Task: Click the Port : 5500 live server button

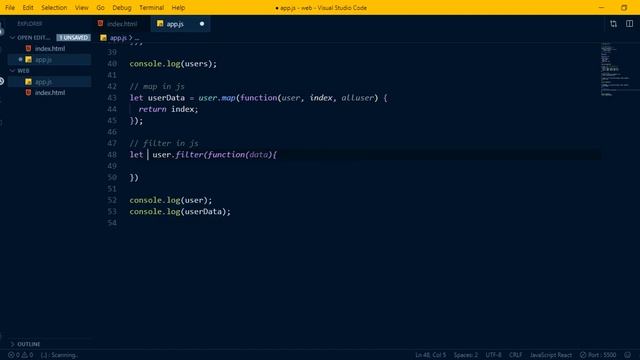Action: click(x=598, y=355)
